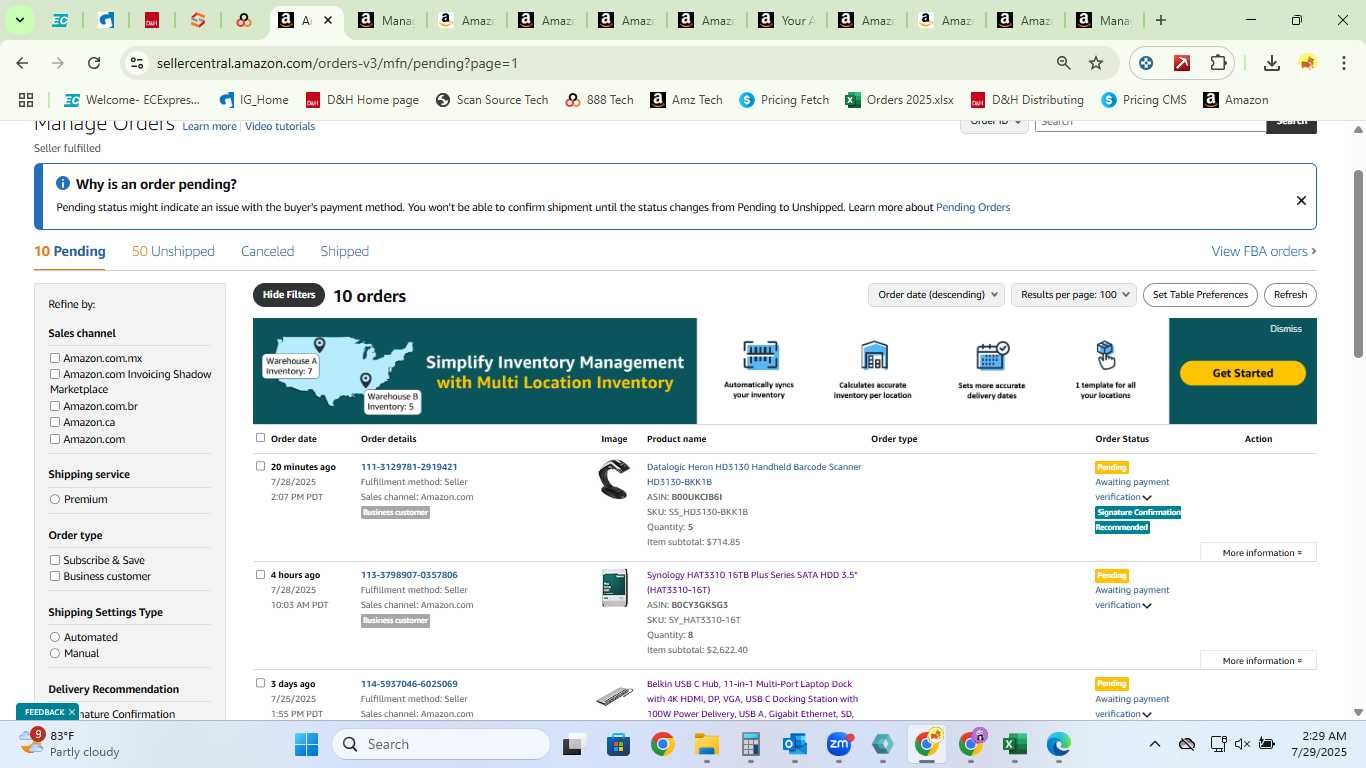This screenshot has height=768, width=1366.
Task: Open the Pending Orders help link
Action: point(973,208)
